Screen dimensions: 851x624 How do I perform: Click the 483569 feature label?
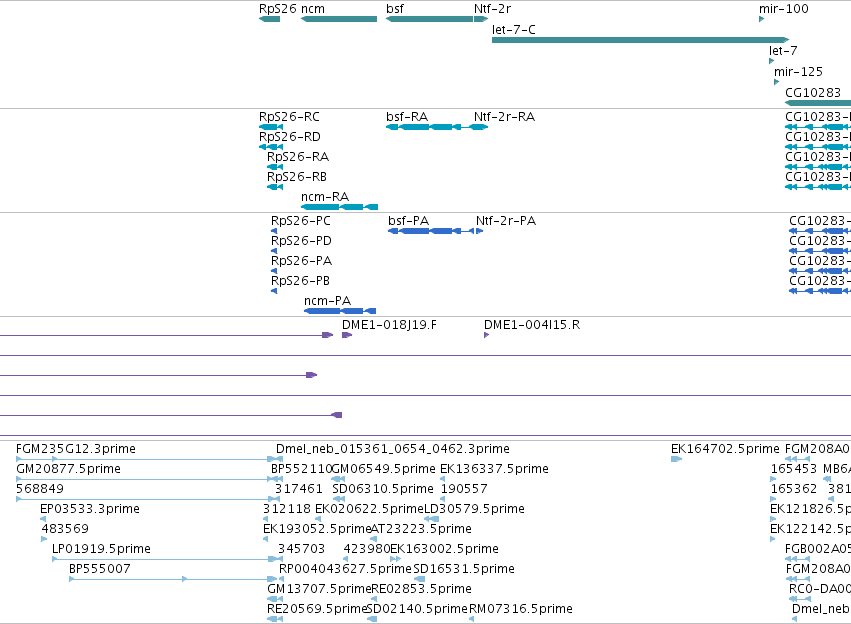click(x=65, y=529)
